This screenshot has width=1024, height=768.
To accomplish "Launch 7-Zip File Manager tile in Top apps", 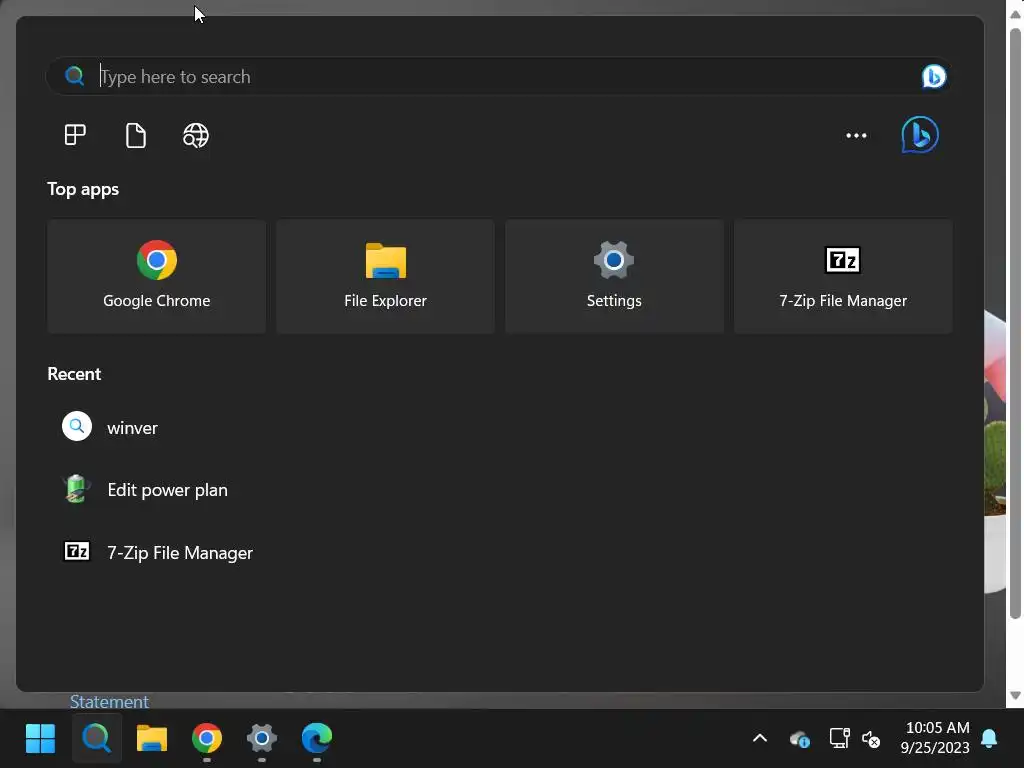I will click(x=843, y=276).
